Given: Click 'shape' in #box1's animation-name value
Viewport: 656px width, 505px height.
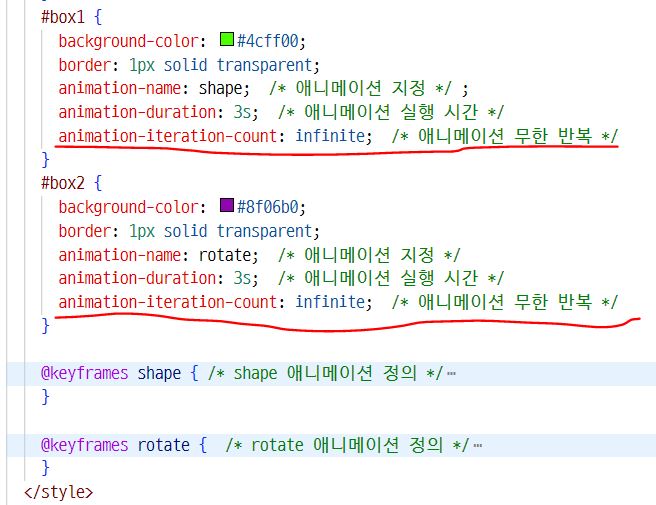Looking at the screenshot, I should click(x=220, y=88).
